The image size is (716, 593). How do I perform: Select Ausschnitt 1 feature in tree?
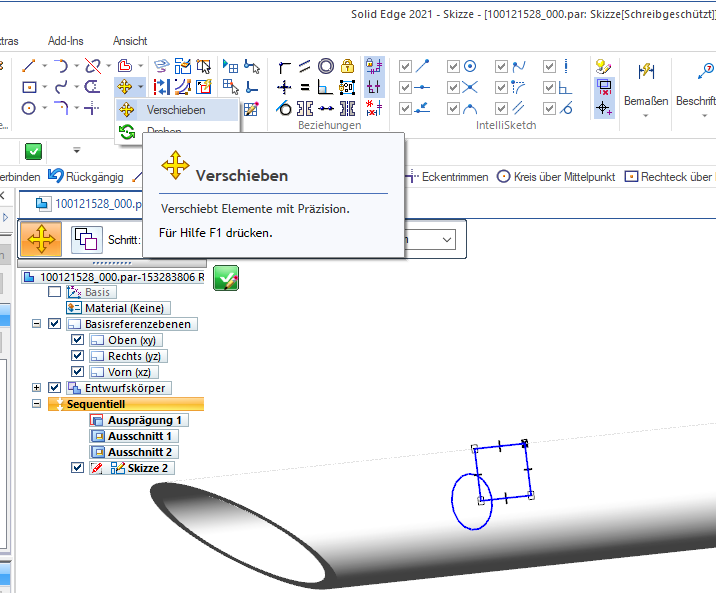coord(134,436)
